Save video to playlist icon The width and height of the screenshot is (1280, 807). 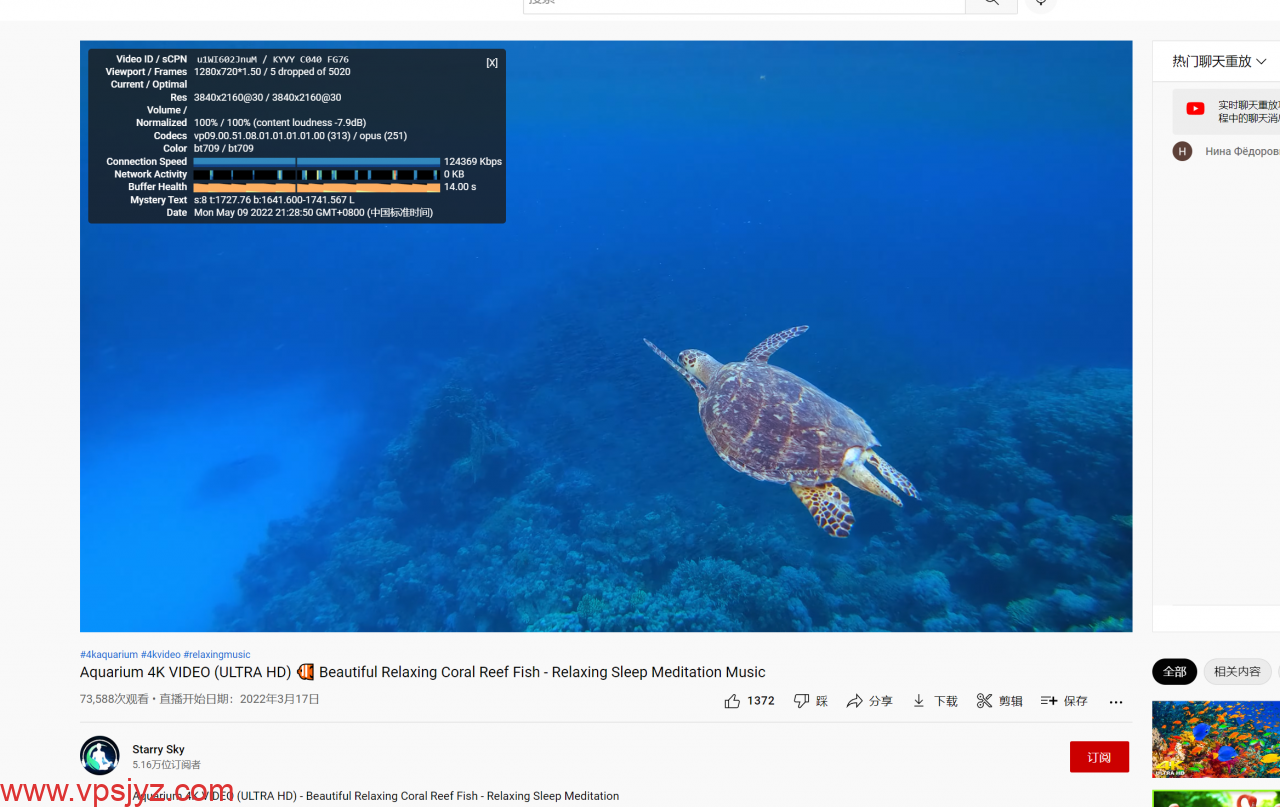(x=1049, y=701)
